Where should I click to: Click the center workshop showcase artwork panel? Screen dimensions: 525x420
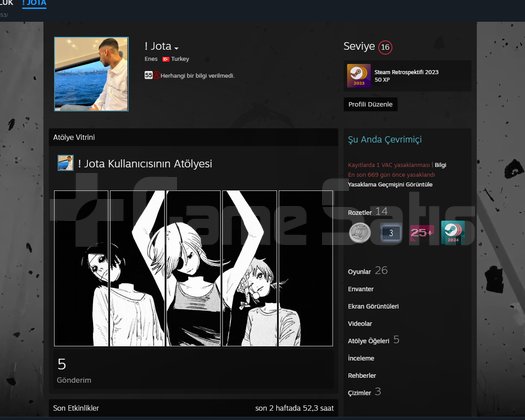[194, 268]
